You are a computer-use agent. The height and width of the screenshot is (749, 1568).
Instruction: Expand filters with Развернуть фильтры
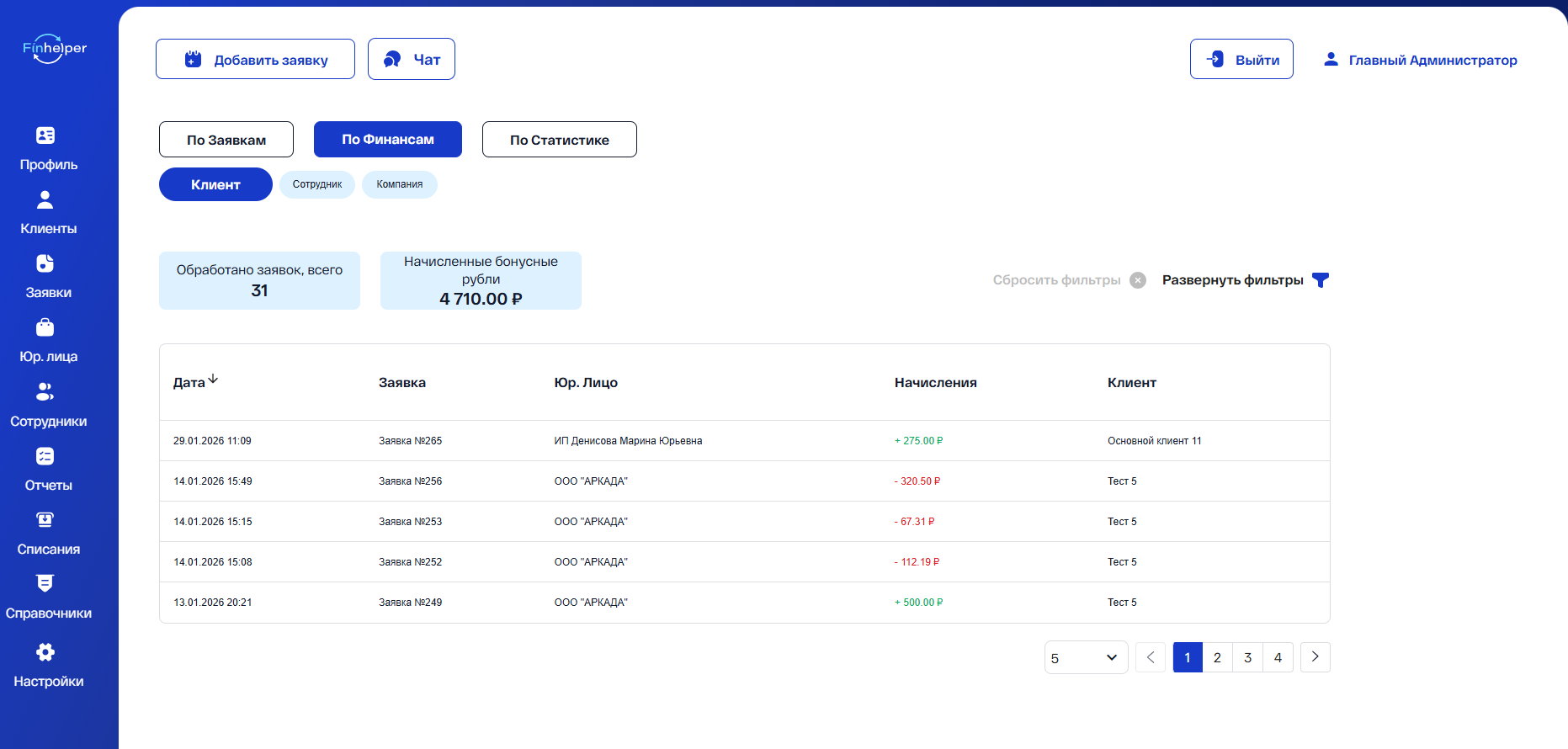coord(1246,280)
